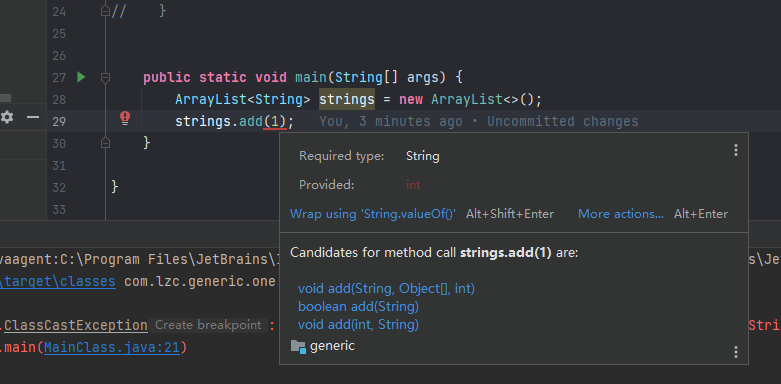Image resolution: width=781 pixels, height=384 pixels.
Task: Open candidate void add(String, Object[], int)
Action: tap(386, 288)
